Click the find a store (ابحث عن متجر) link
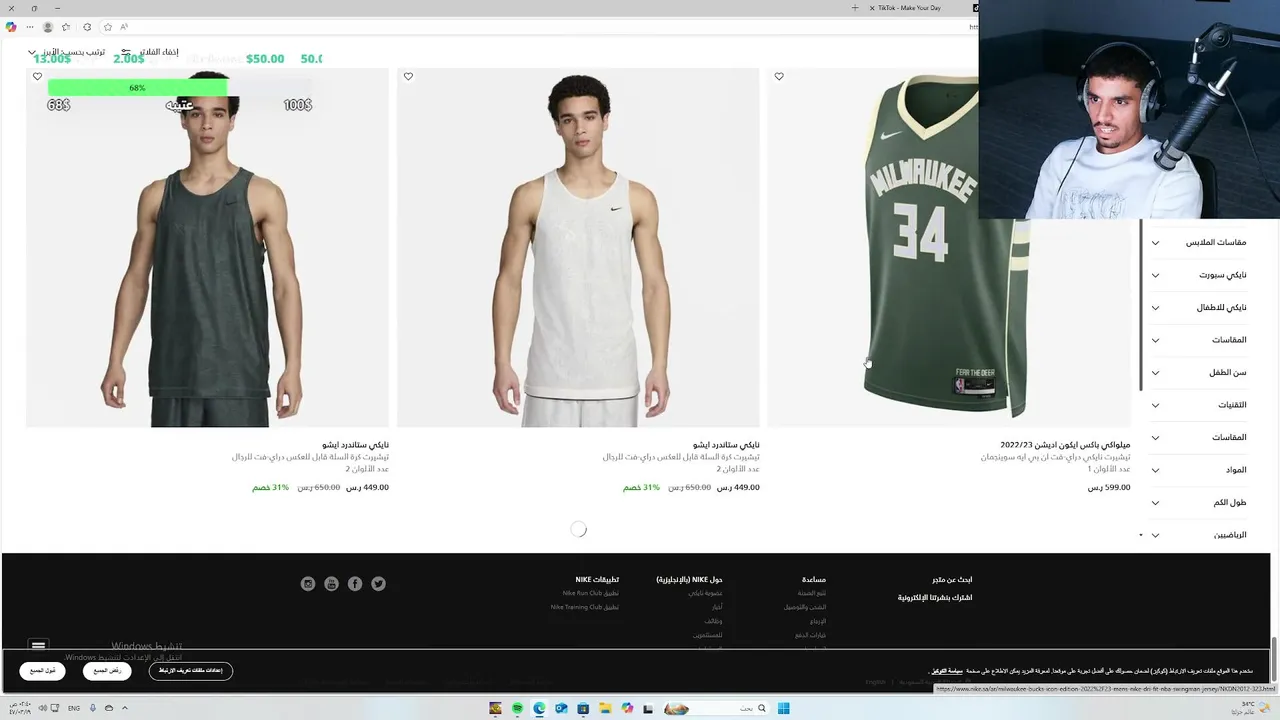The image size is (1280, 720). point(952,580)
